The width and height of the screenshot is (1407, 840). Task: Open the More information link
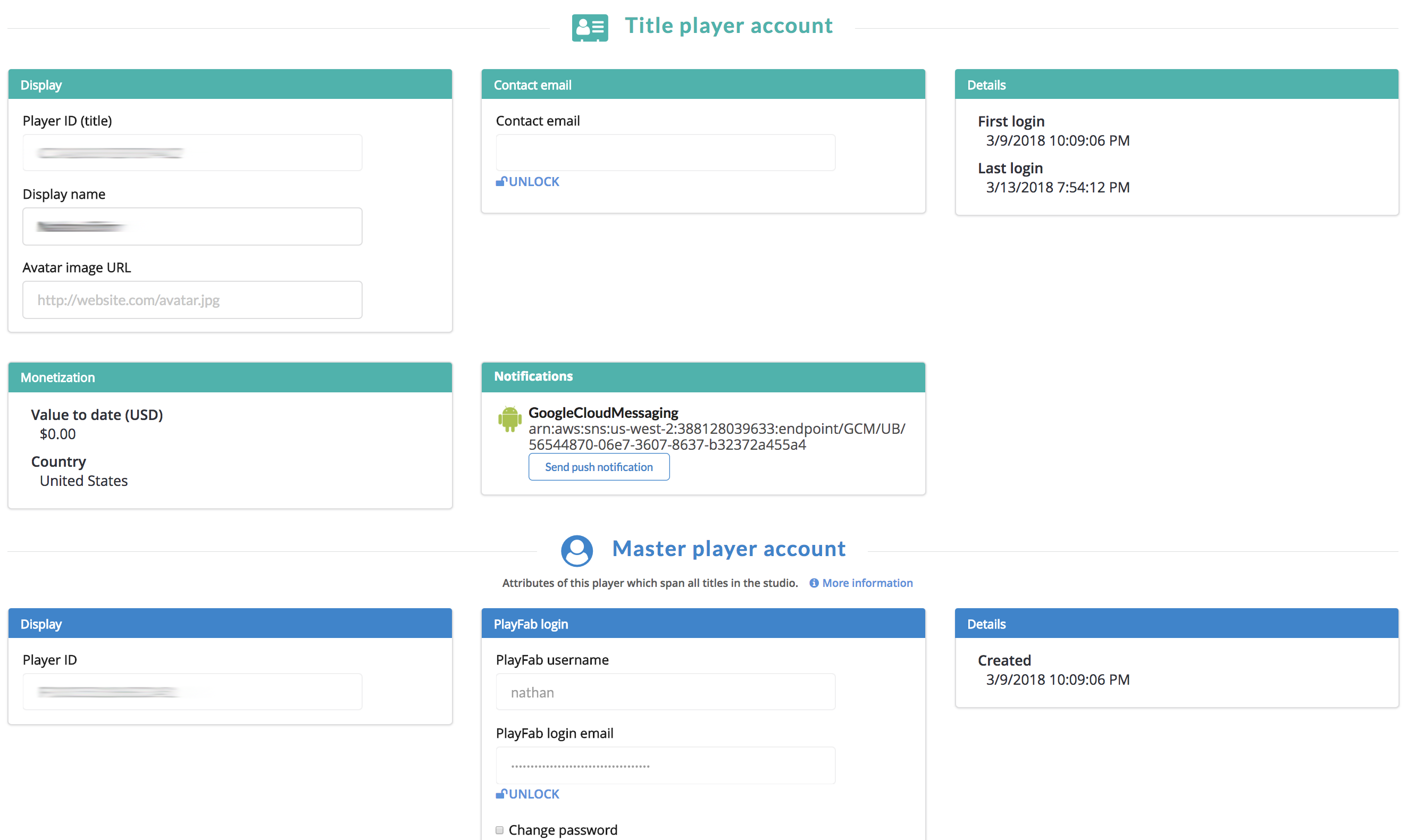pos(867,583)
